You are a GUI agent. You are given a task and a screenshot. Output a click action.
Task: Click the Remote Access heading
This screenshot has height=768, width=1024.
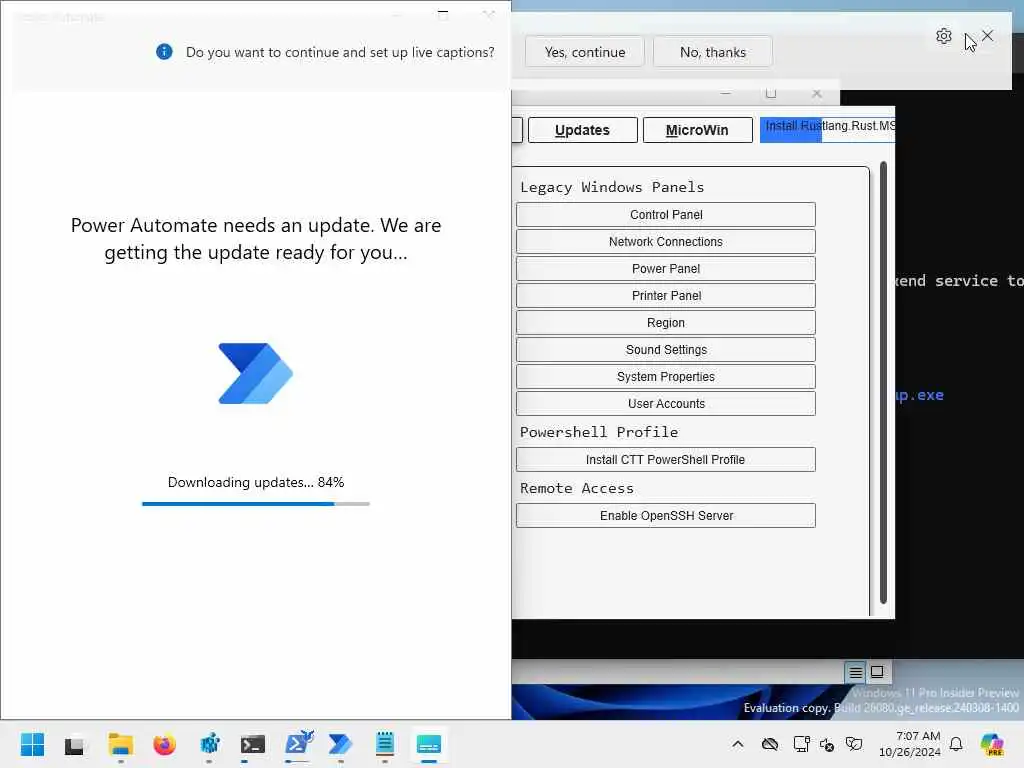click(577, 488)
